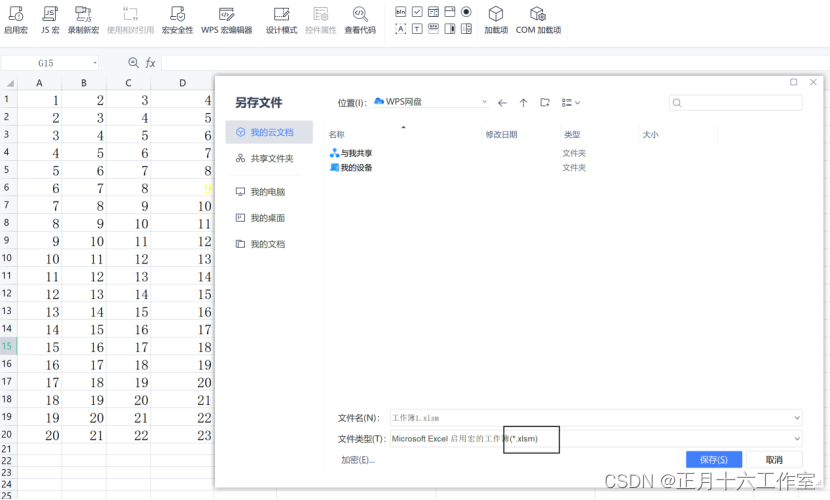The height and width of the screenshot is (500, 830).
Task: Click 查看代码 view code icon
Action: tap(360, 20)
